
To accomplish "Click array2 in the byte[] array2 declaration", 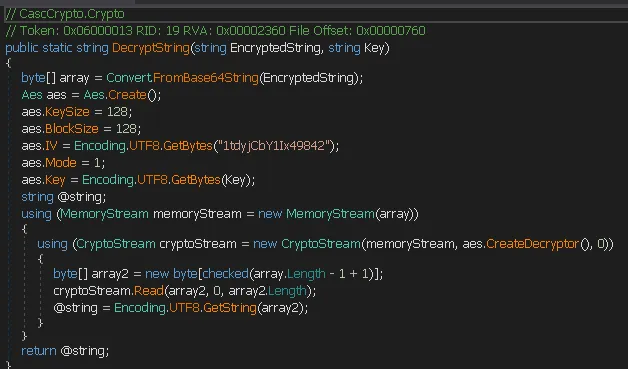I will (110, 274).
